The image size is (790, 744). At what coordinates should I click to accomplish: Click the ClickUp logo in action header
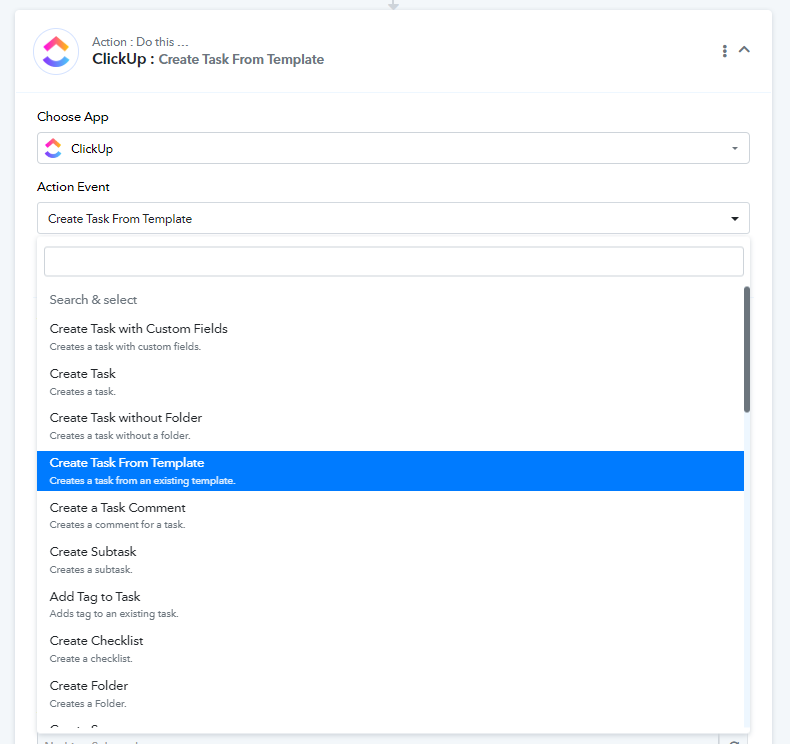pos(56,51)
